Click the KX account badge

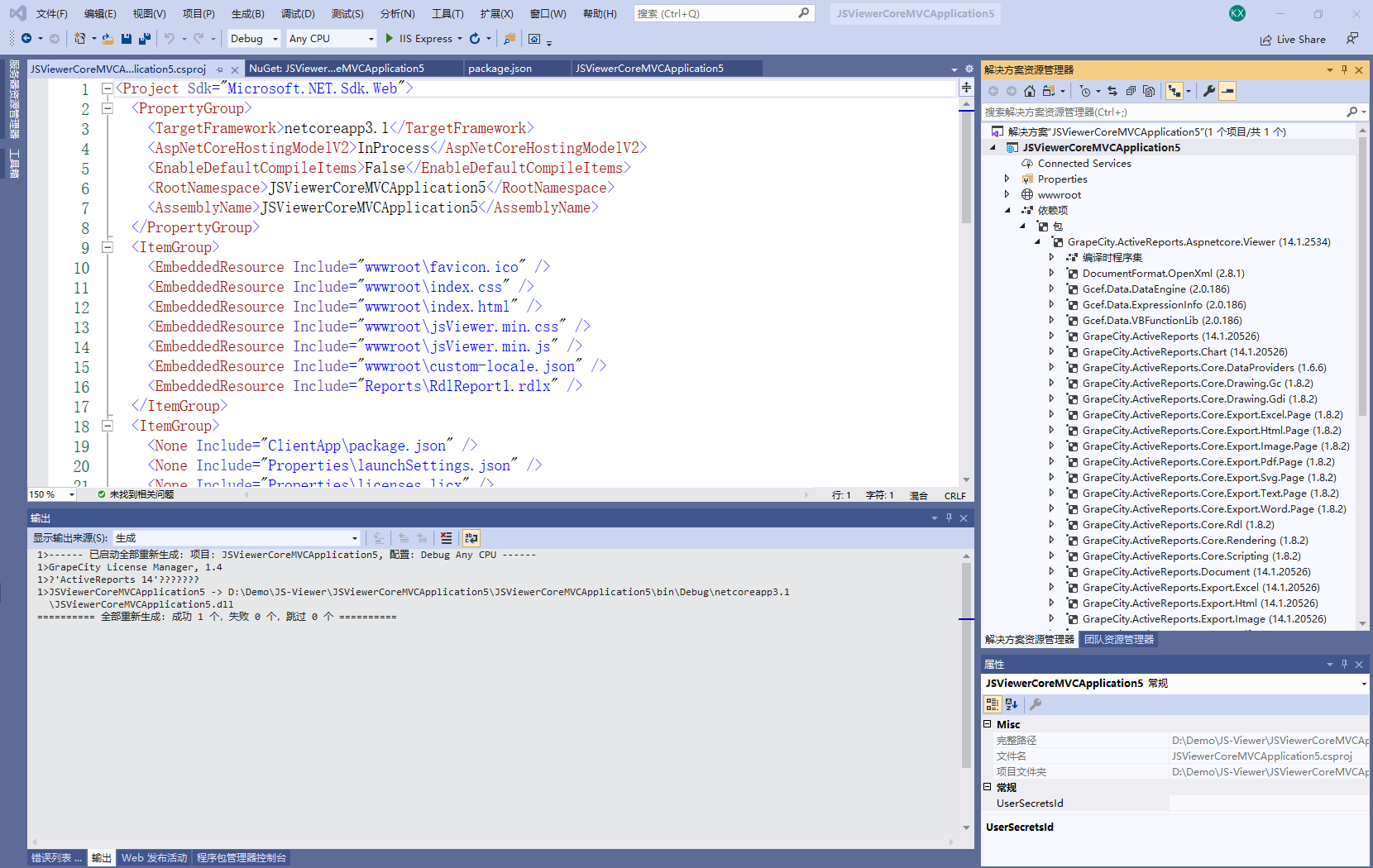[x=1237, y=13]
